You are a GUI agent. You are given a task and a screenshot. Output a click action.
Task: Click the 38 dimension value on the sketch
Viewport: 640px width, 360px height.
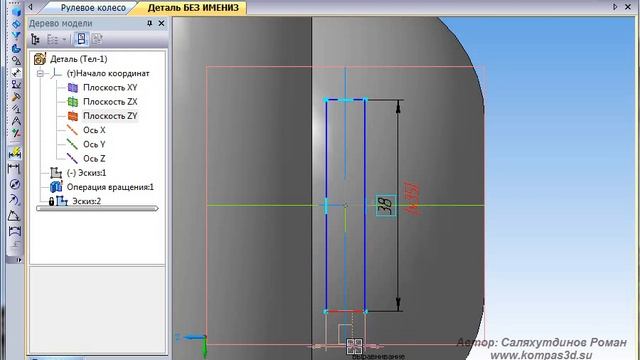click(x=386, y=205)
